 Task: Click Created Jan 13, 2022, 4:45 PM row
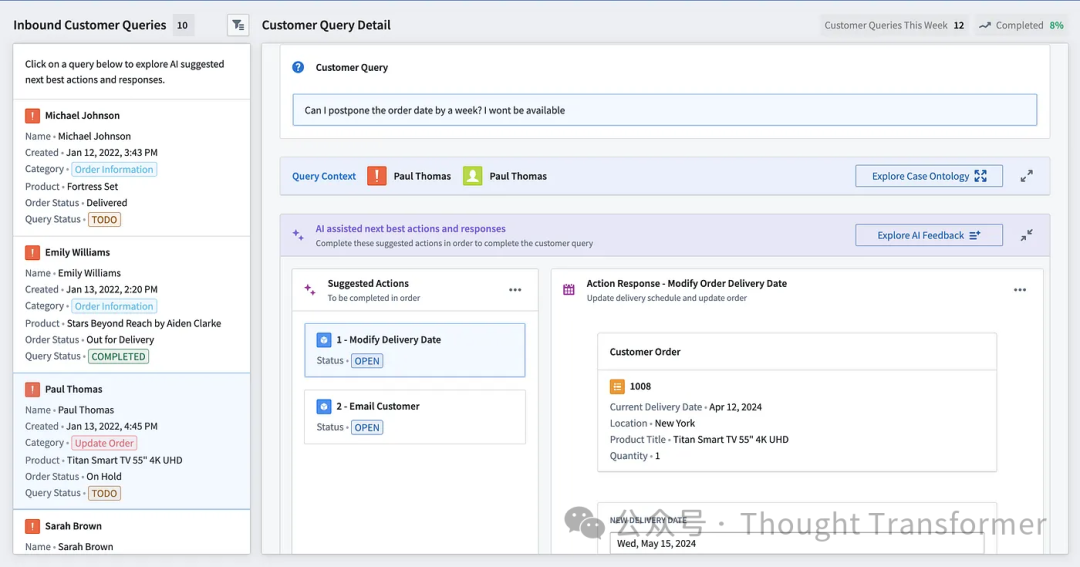91,426
